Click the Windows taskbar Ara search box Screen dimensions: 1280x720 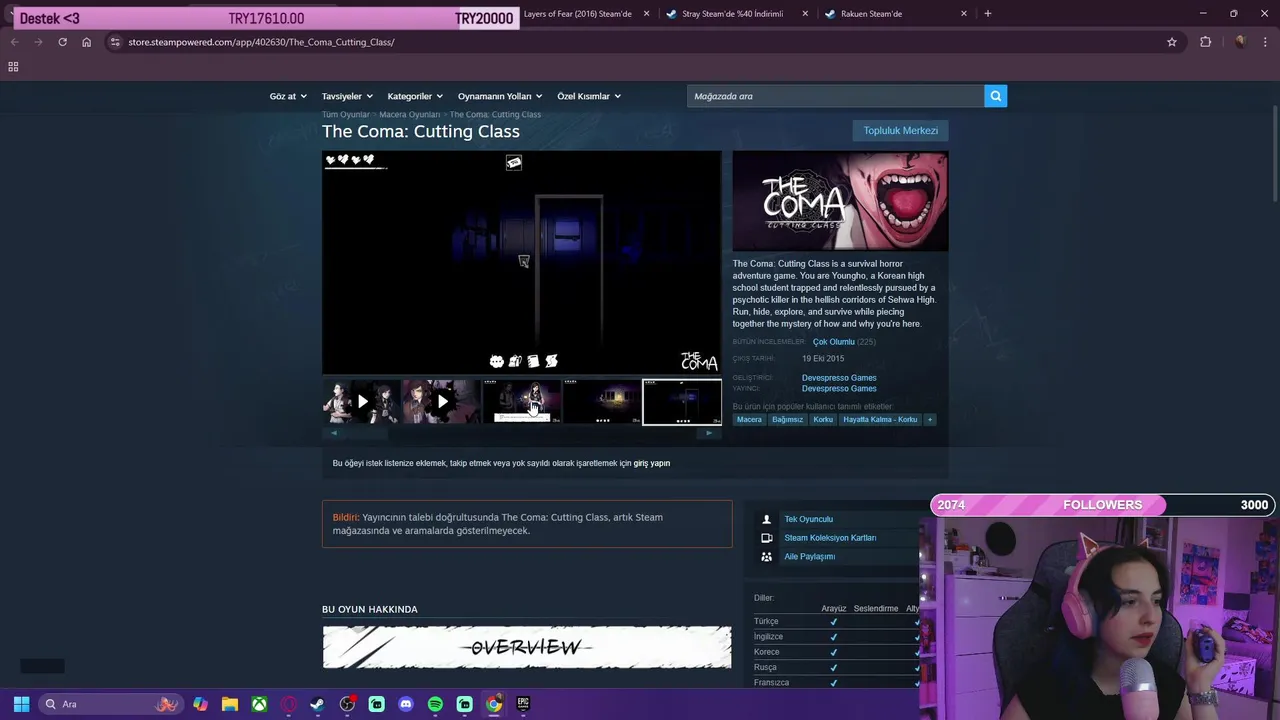110,704
